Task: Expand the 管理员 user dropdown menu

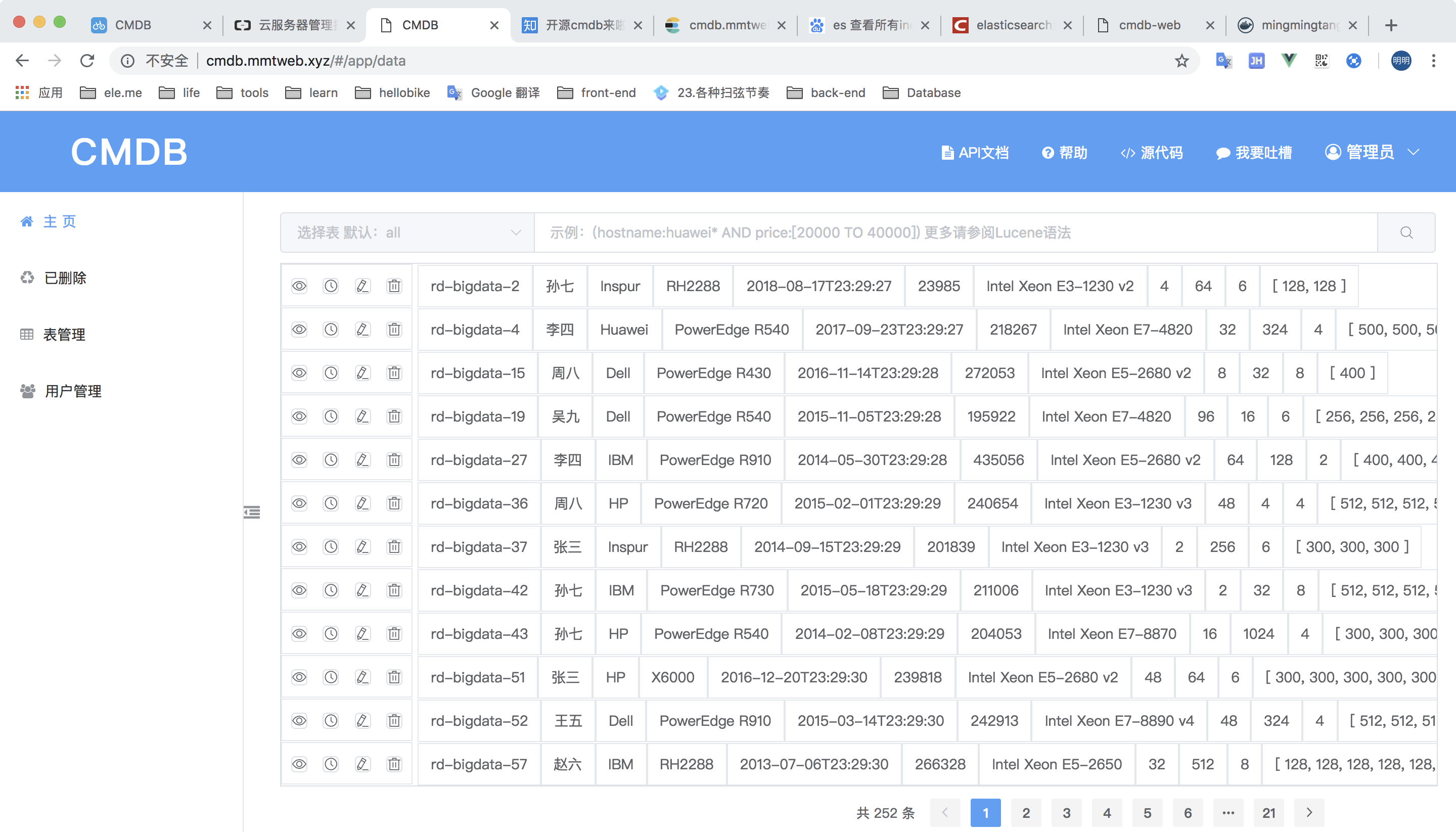Action: point(1372,152)
